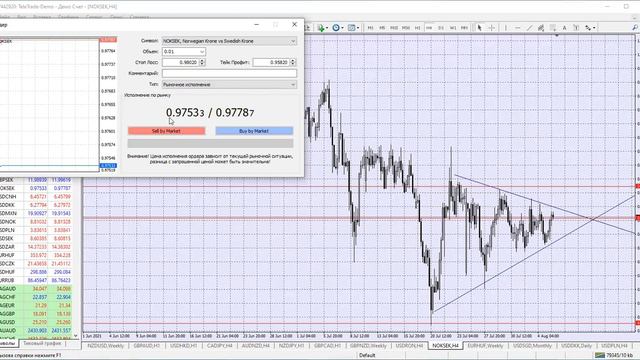Viewport: 640px width, 360px height.
Task: Open the USDPLN,H4 chart tab
Action: point(614,346)
